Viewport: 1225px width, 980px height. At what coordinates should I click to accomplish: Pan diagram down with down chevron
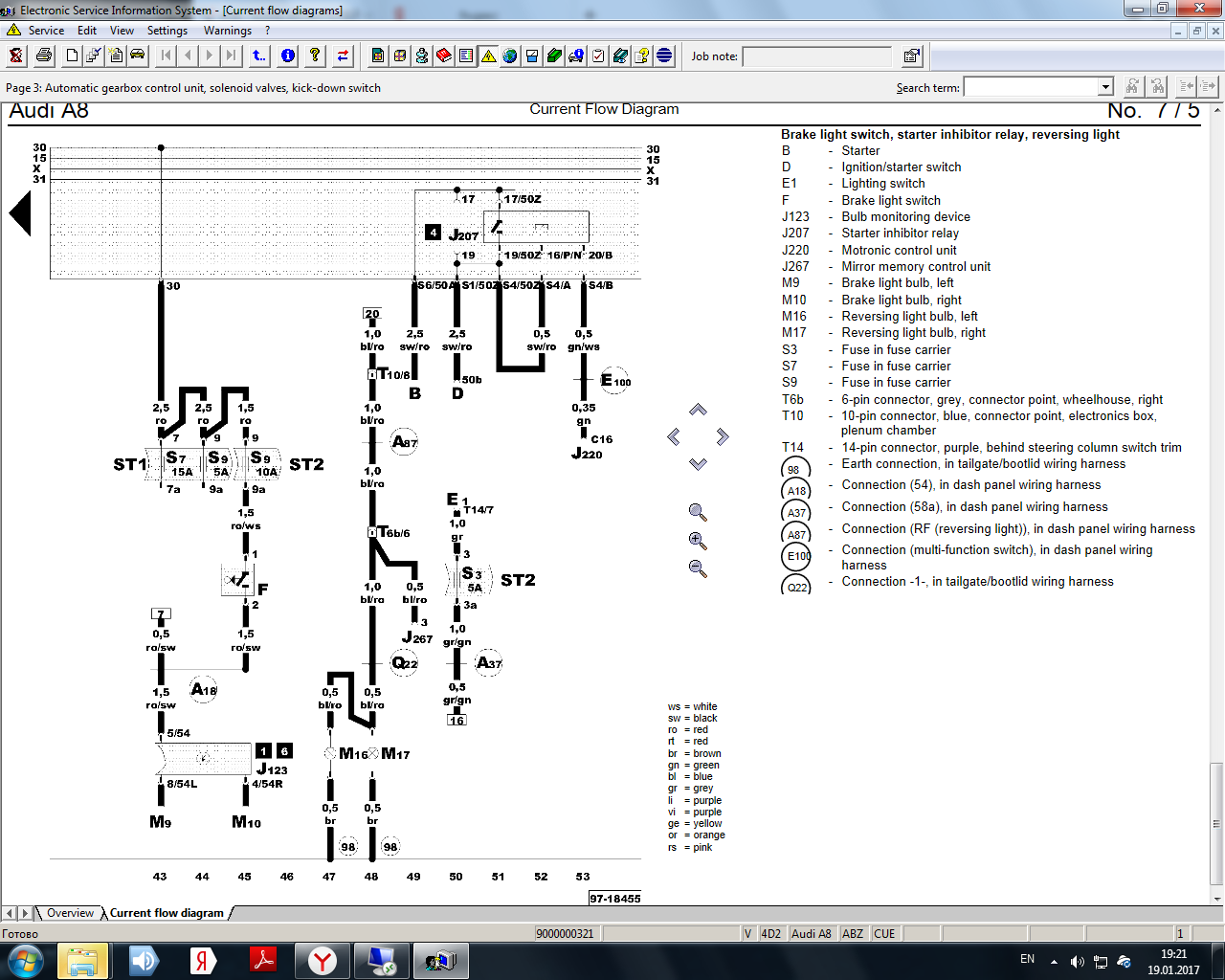tap(698, 463)
